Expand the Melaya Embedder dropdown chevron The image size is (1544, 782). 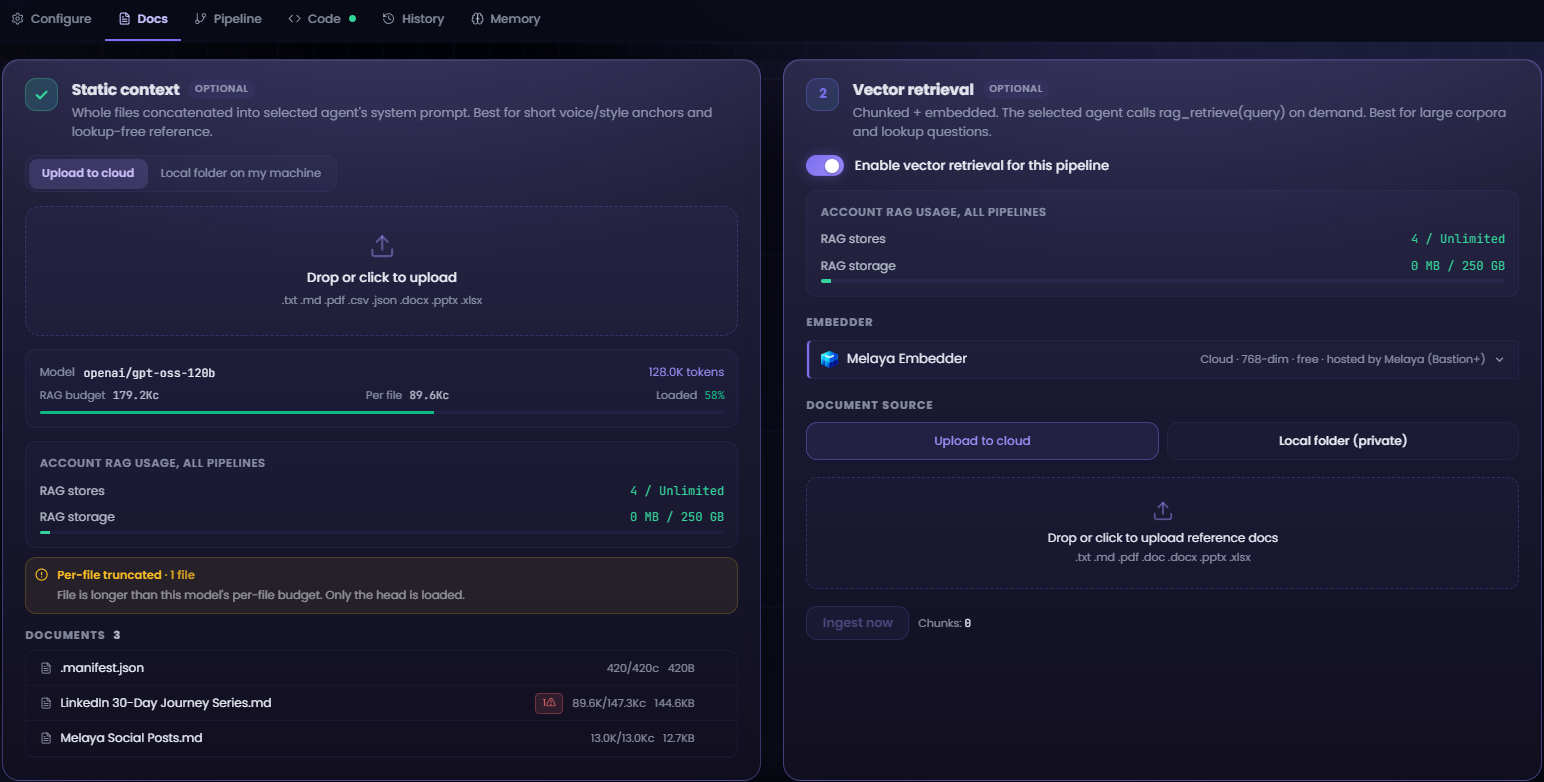1499,360
